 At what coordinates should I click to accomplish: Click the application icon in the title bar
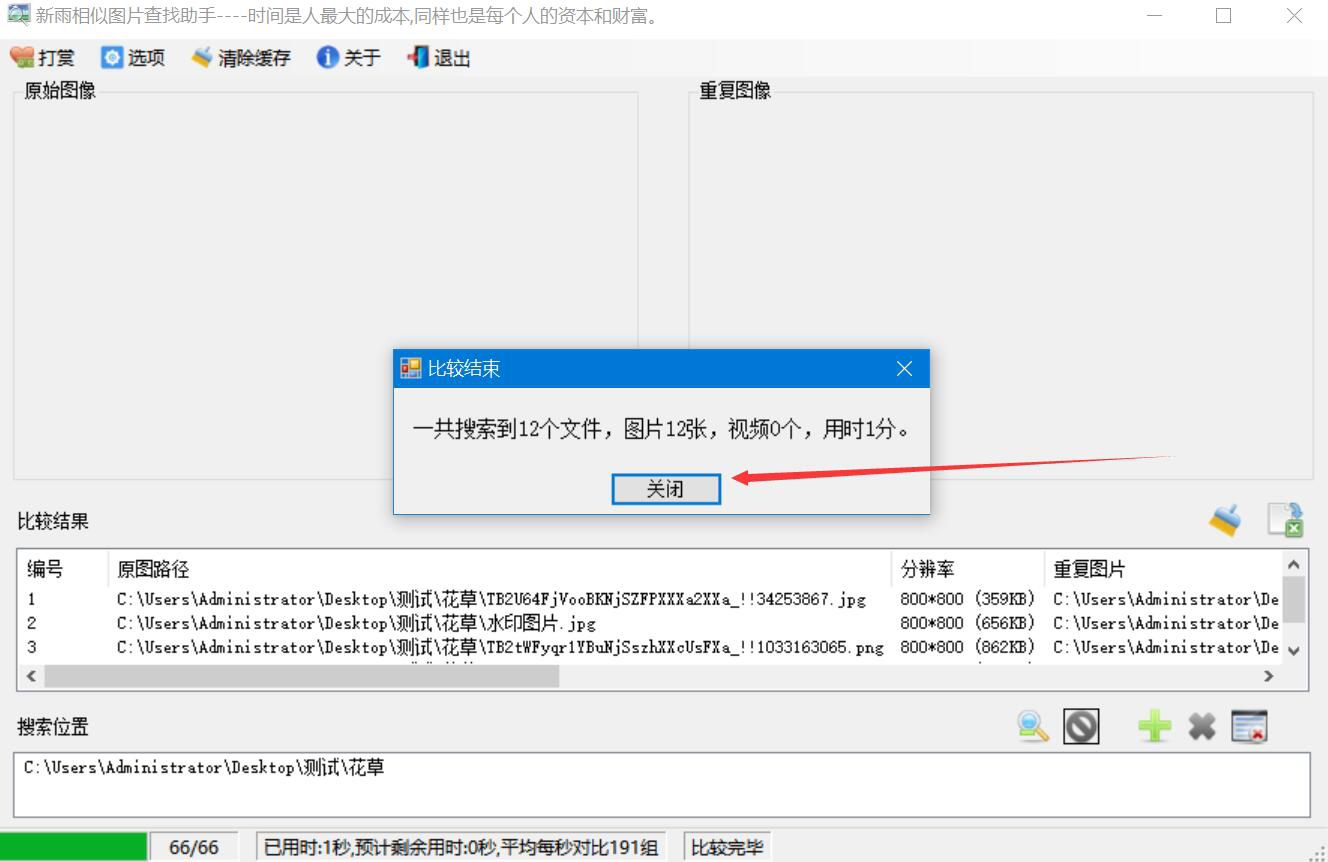[18, 16]
